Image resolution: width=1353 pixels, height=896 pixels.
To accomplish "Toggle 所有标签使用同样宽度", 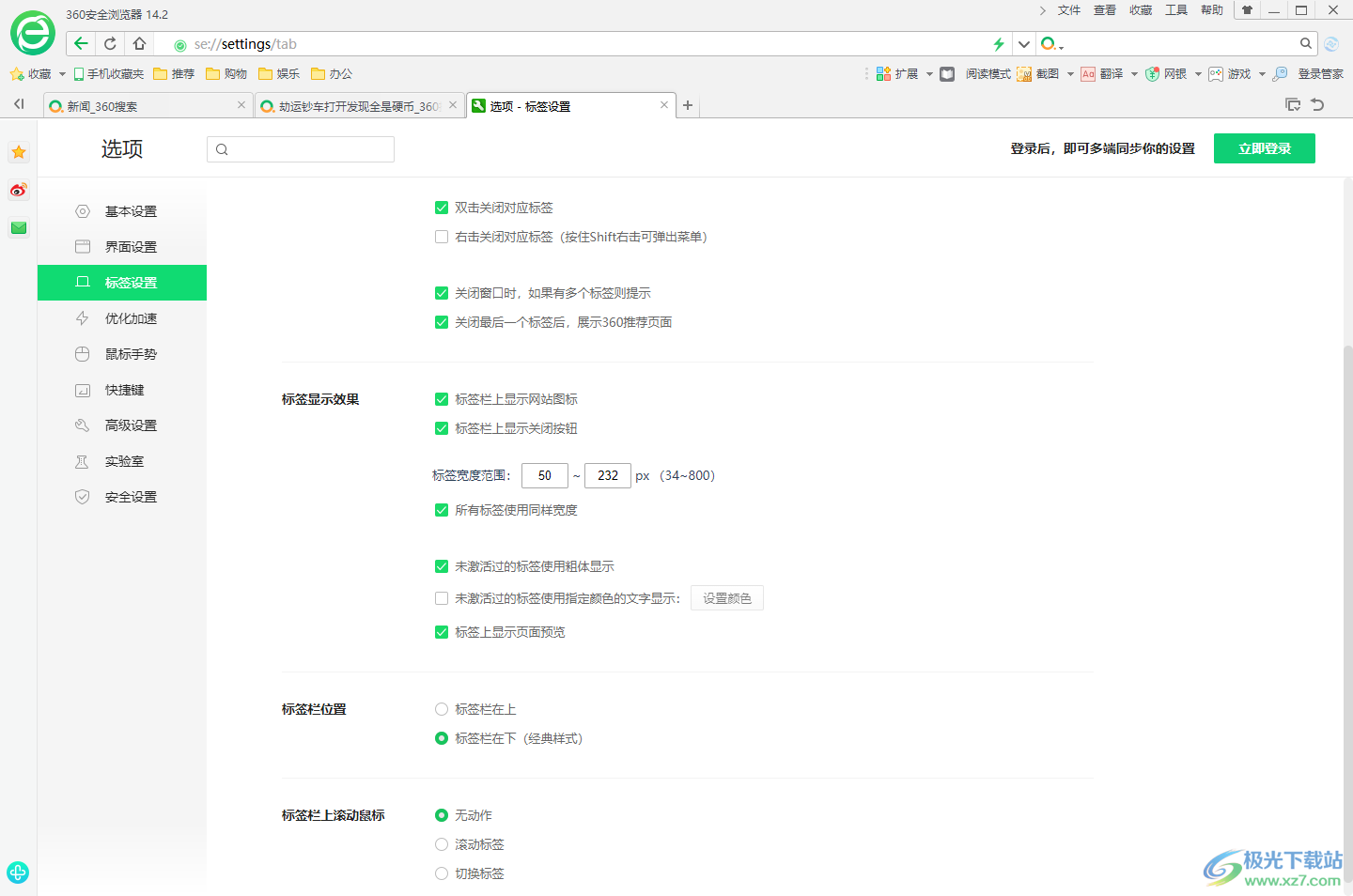I will pos(442,510).
